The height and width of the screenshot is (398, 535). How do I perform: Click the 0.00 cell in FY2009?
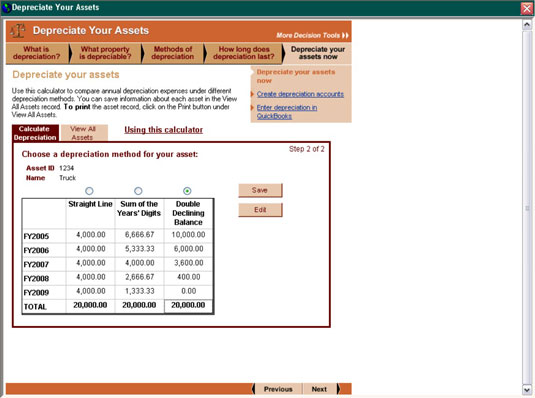coord(189,291)
